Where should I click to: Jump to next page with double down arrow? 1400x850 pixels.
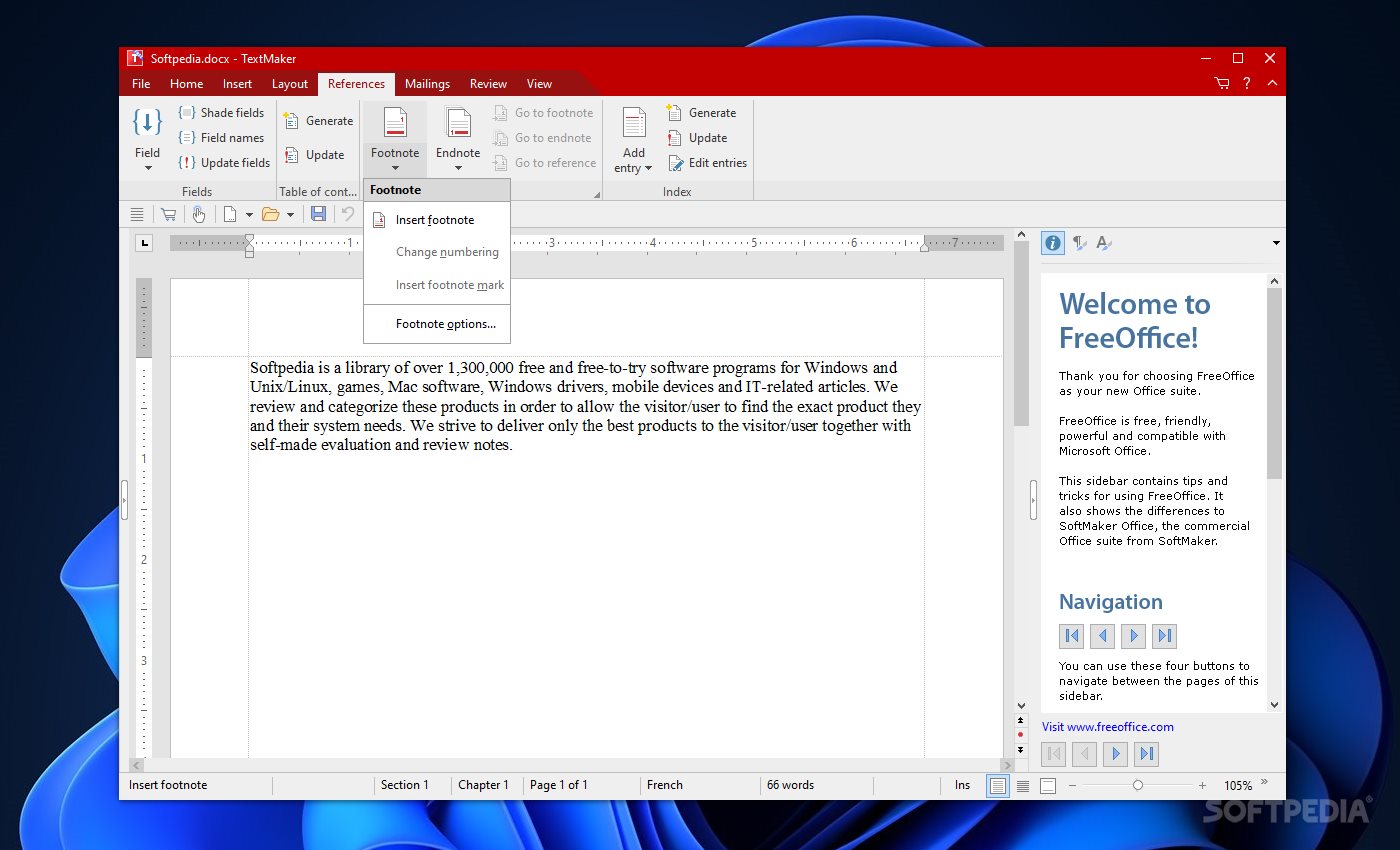click(1020, 749)
